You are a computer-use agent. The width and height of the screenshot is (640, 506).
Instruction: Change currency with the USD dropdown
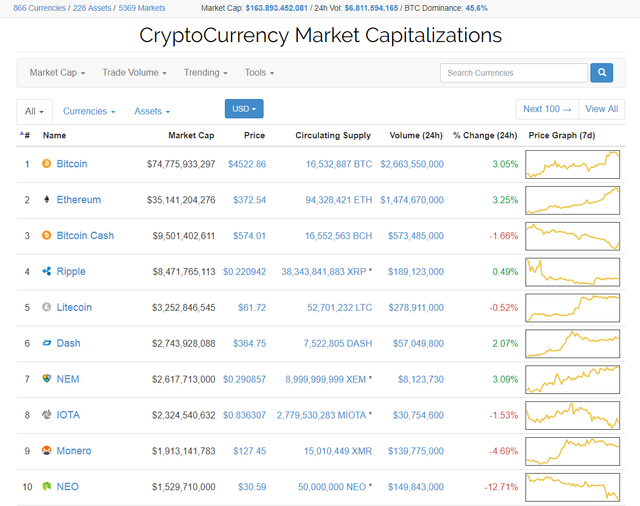click(x=244, y=109)
